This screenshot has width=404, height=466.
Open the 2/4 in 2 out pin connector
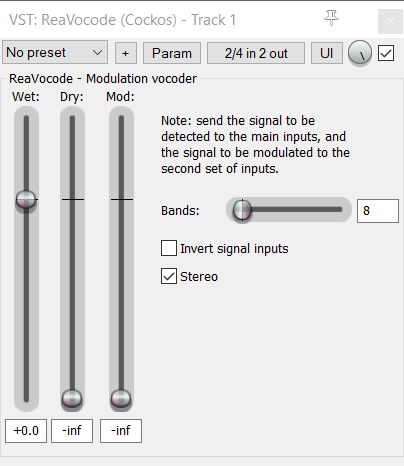[256, 53]
